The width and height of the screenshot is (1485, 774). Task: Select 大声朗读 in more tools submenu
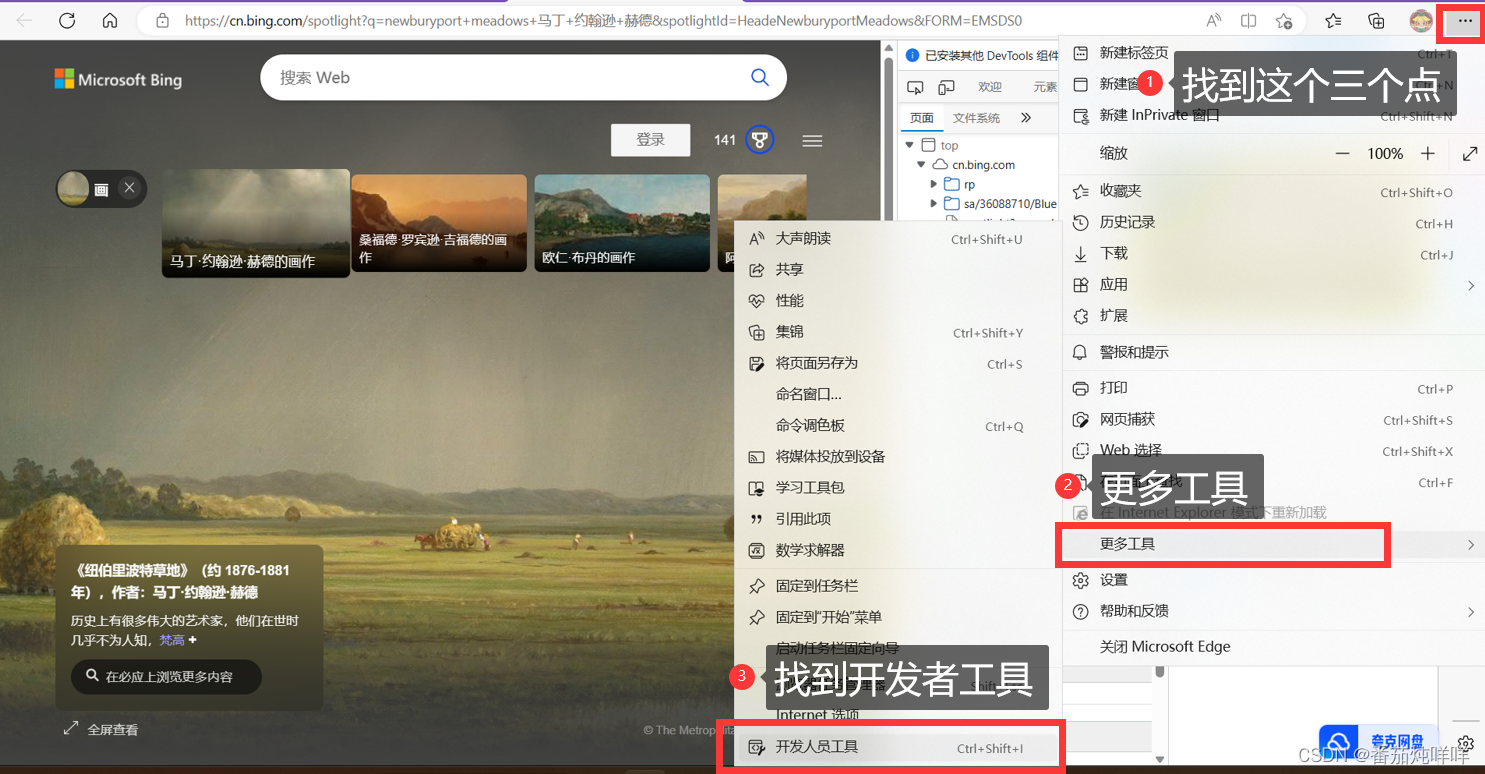point(896,238)
